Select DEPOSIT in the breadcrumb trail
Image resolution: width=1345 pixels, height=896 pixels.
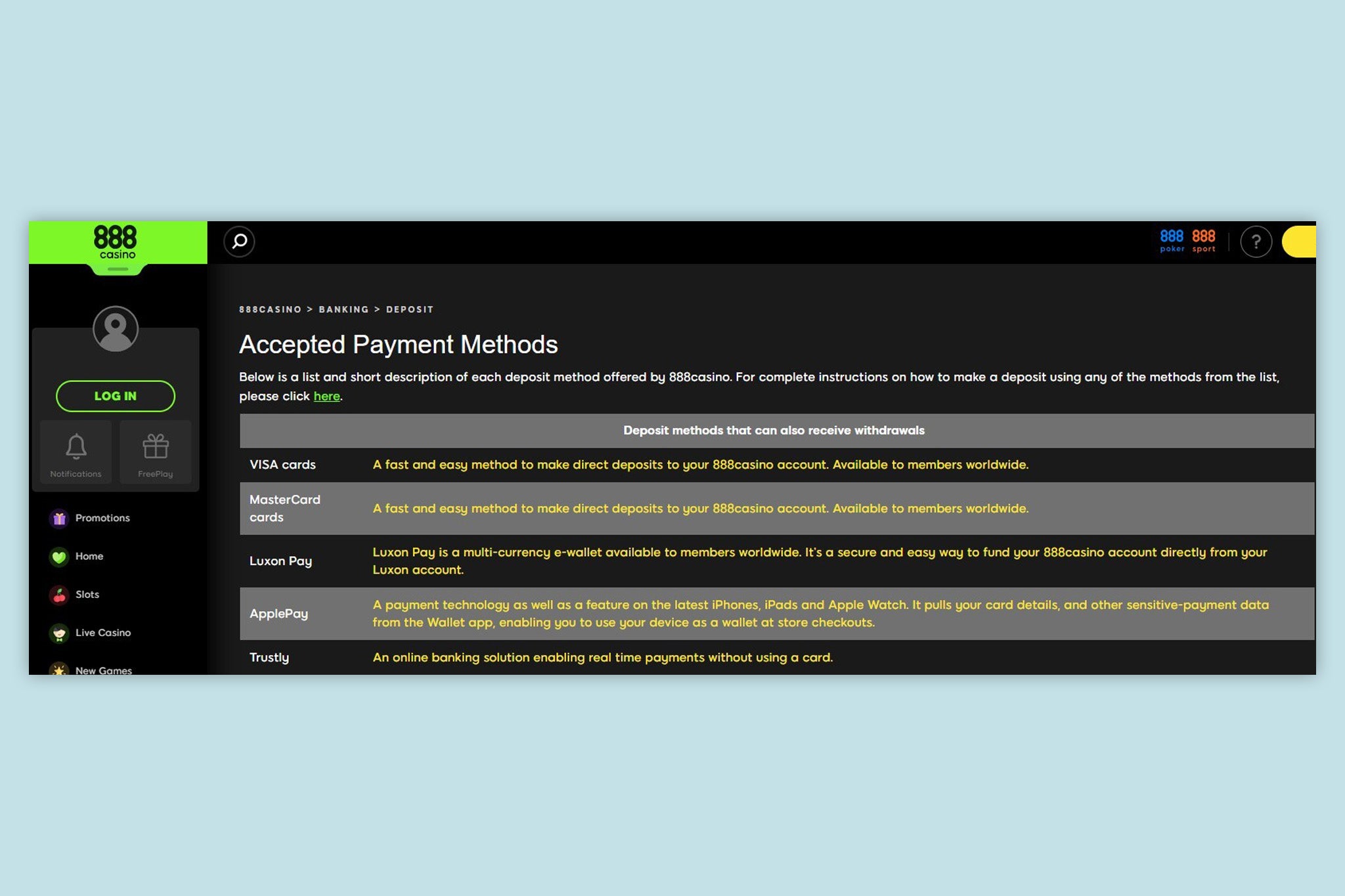pos(410,309)
